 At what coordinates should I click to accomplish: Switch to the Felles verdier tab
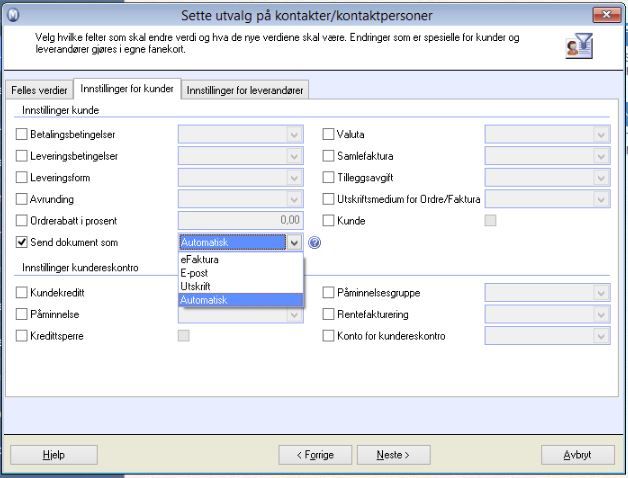coord(38,90)
